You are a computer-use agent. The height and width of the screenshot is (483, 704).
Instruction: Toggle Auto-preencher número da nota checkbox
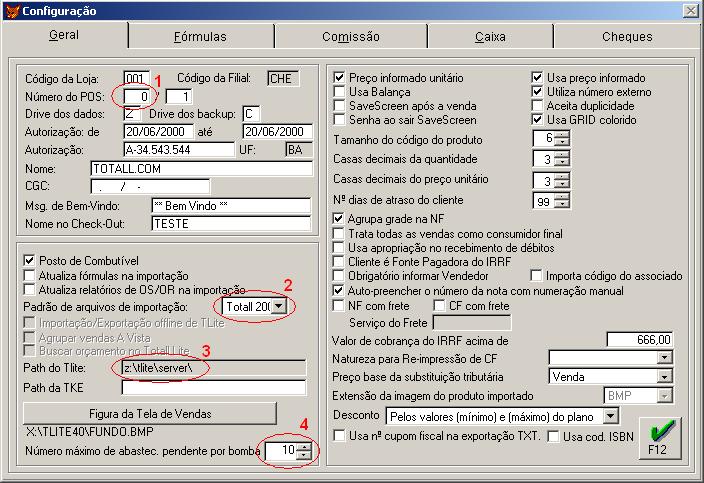pos(339,290)
